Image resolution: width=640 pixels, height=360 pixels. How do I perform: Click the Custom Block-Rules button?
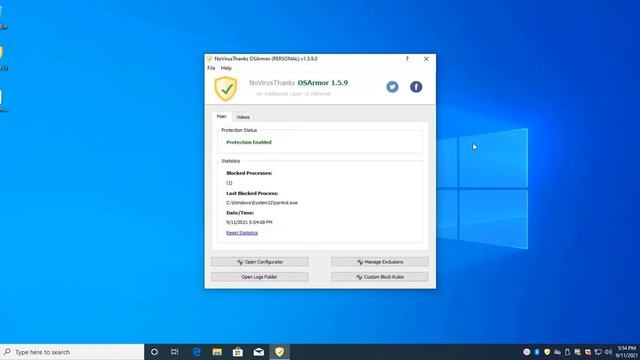pos(380,277)
